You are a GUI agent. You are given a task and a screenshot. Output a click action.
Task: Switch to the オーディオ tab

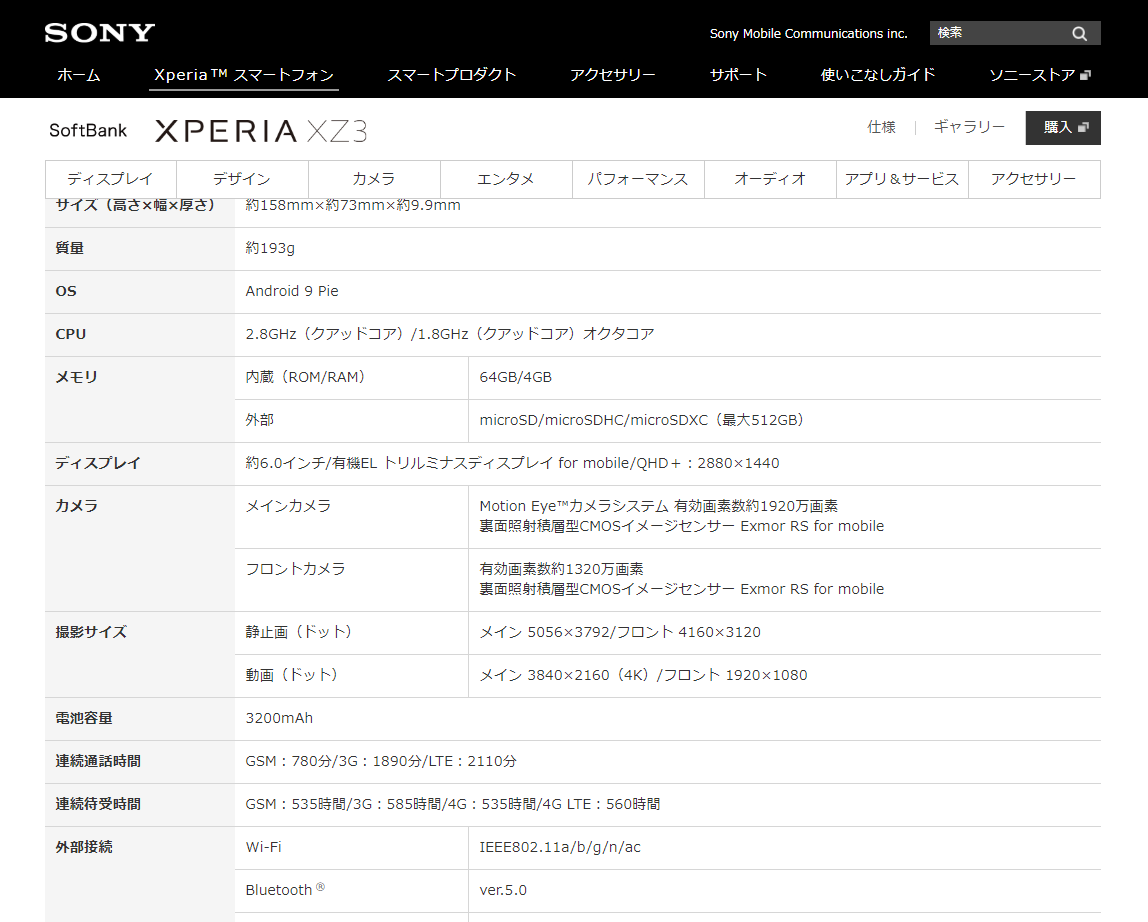point(770,179)
